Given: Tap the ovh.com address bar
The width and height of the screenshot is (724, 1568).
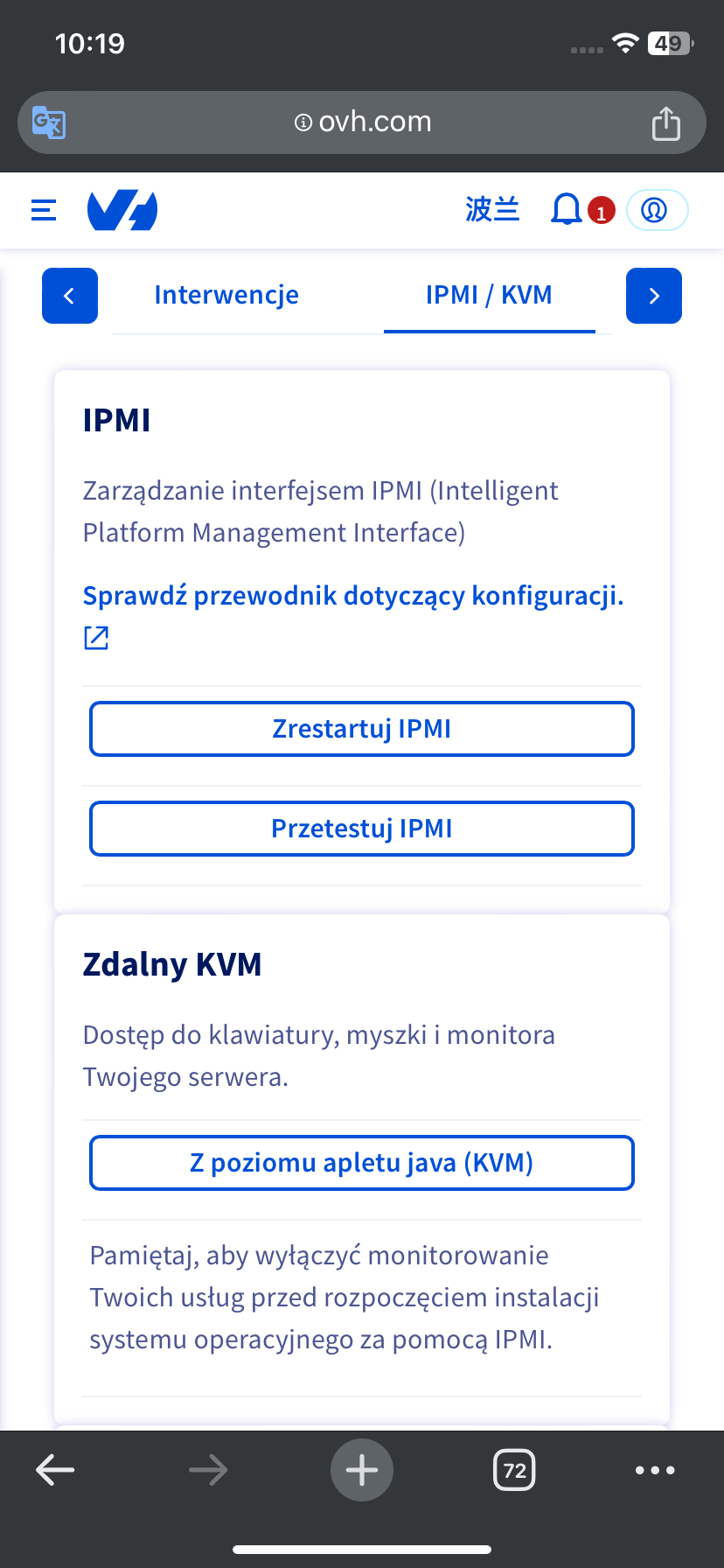Looking at the screenshot, I should (362, 122).
